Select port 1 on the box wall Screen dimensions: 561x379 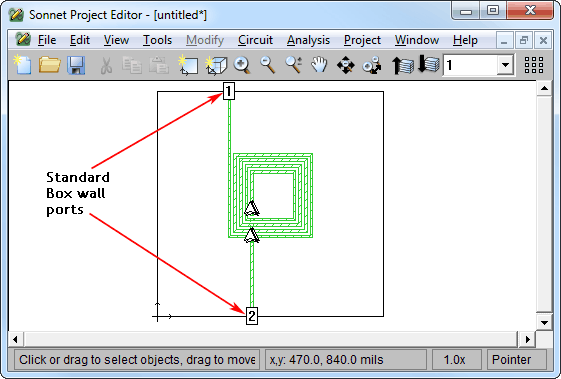[x=229, y=91]
